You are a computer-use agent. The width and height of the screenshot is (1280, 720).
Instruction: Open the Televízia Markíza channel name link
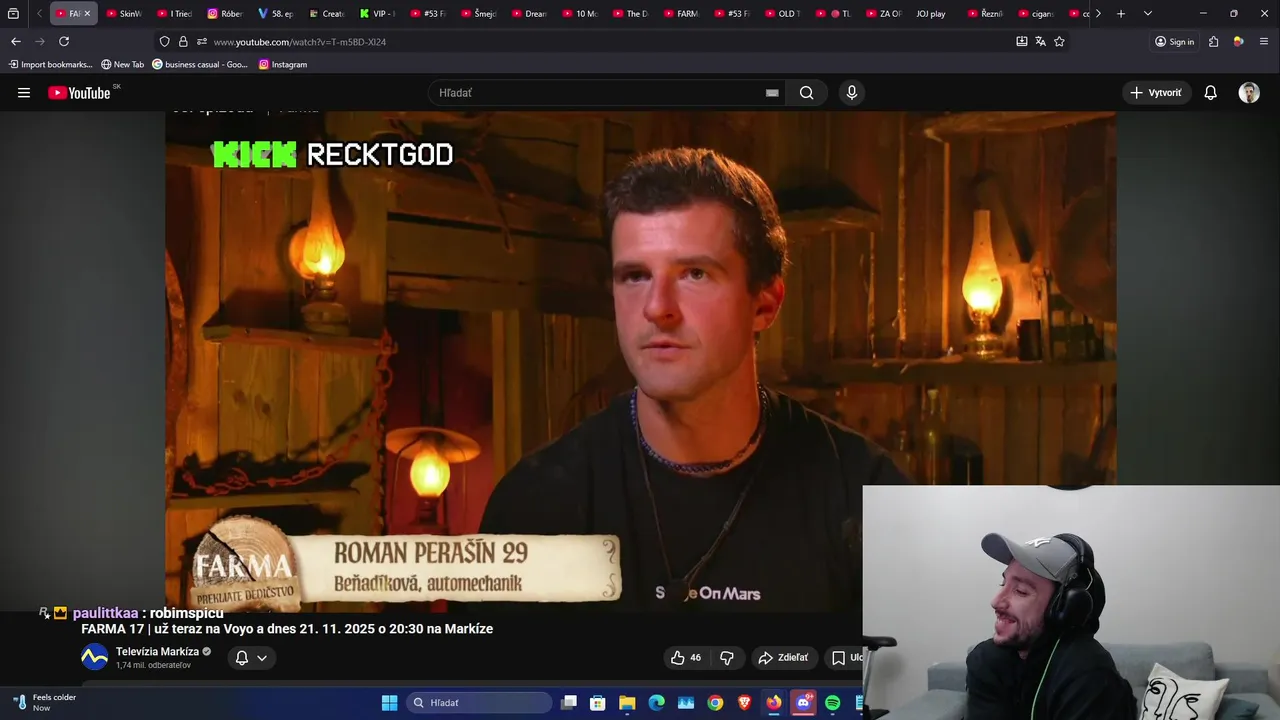[x=157, y=651]
